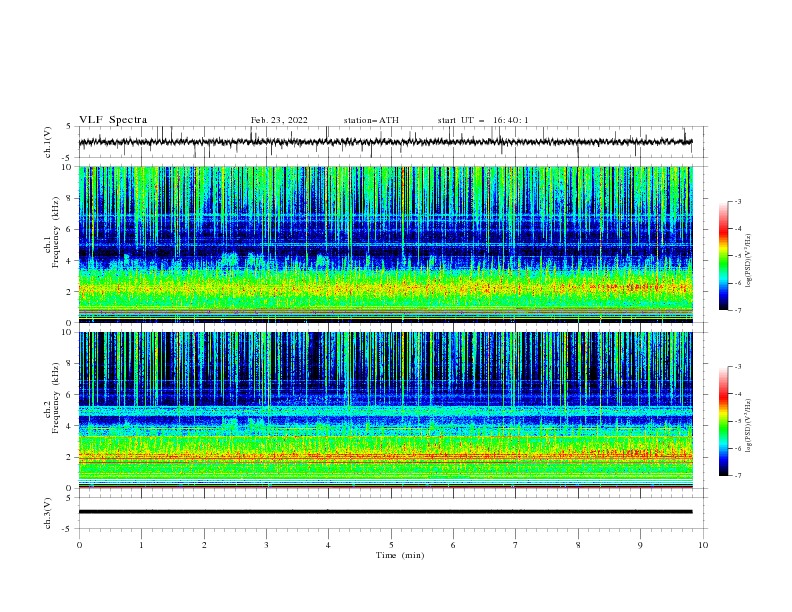792x612 pixels.
Task: Click the "2" tick on the time axis
Action: click(204, 545)
